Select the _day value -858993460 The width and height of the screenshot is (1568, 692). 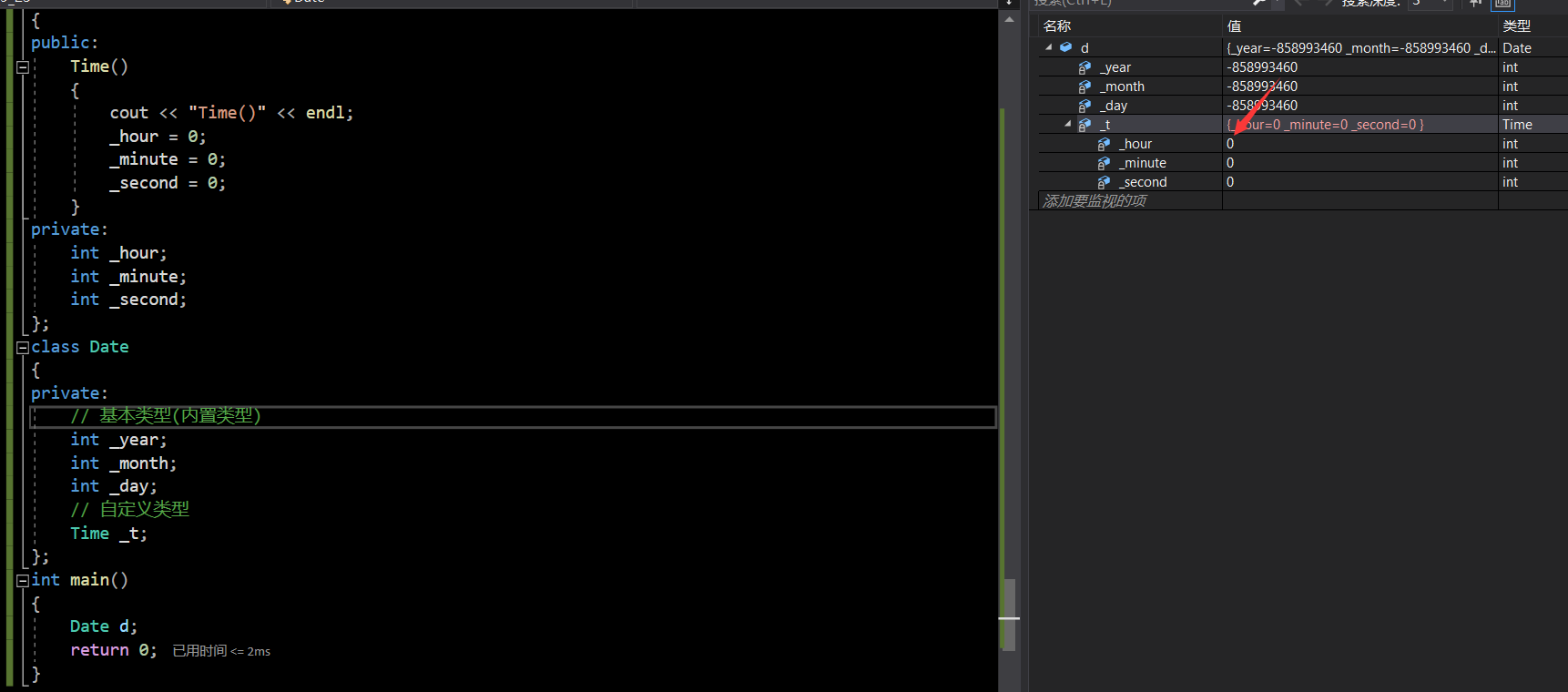1262,106
